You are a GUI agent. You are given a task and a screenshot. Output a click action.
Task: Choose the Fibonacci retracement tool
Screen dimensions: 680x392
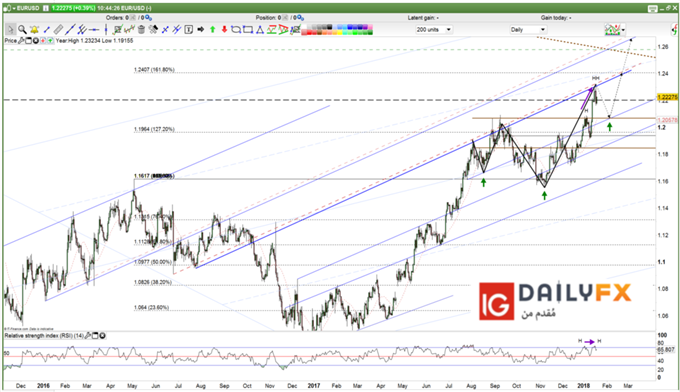[271, 29]
